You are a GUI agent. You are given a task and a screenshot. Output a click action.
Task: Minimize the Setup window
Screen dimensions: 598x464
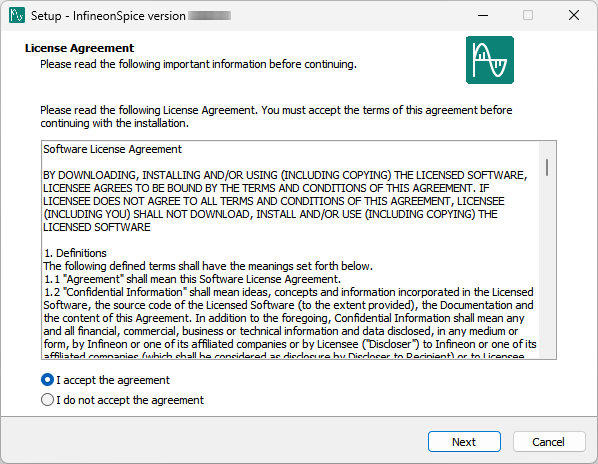(x=483, y=15)
